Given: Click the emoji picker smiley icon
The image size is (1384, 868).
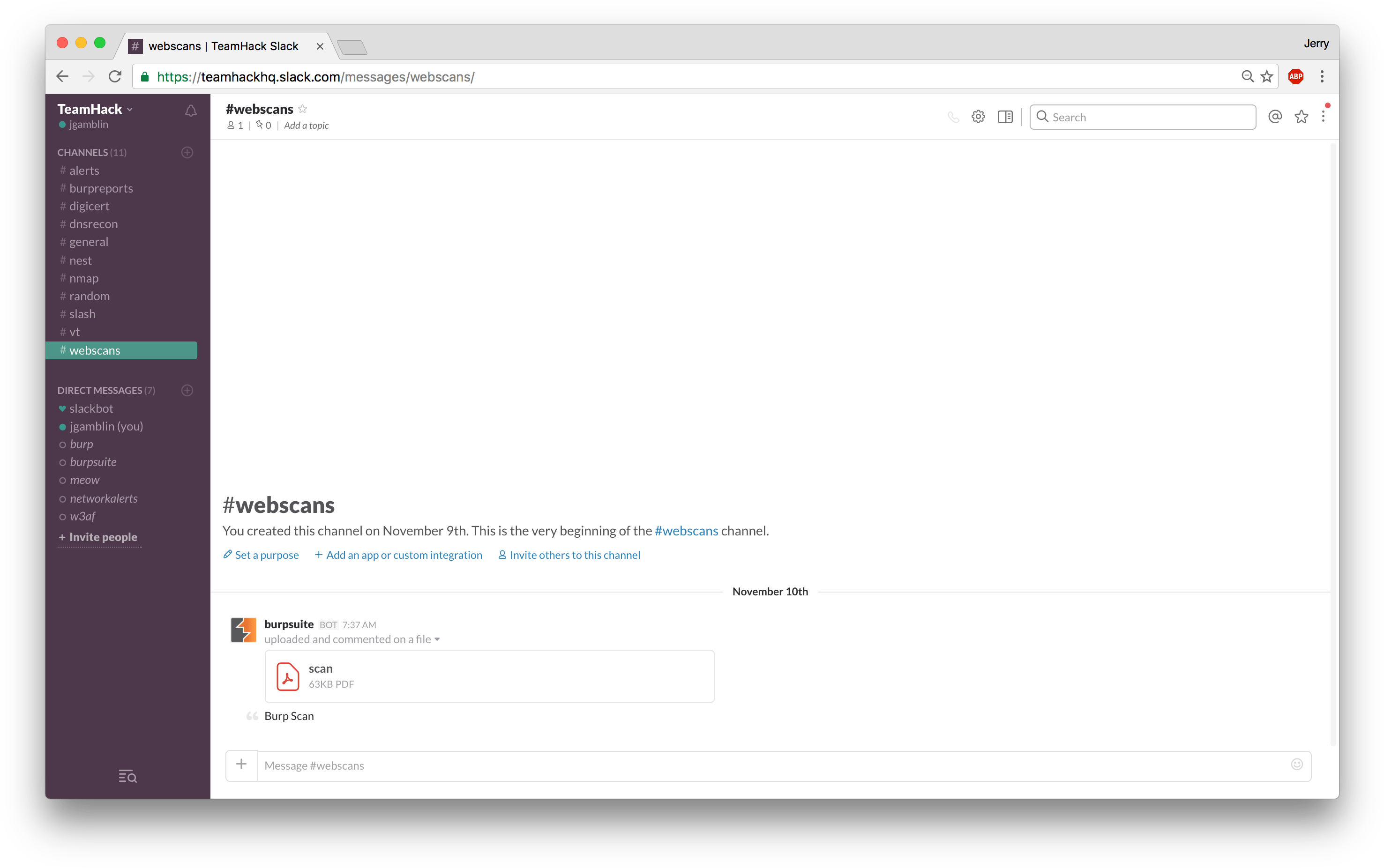Looking at the screenshot, I should pos(1297,764).
